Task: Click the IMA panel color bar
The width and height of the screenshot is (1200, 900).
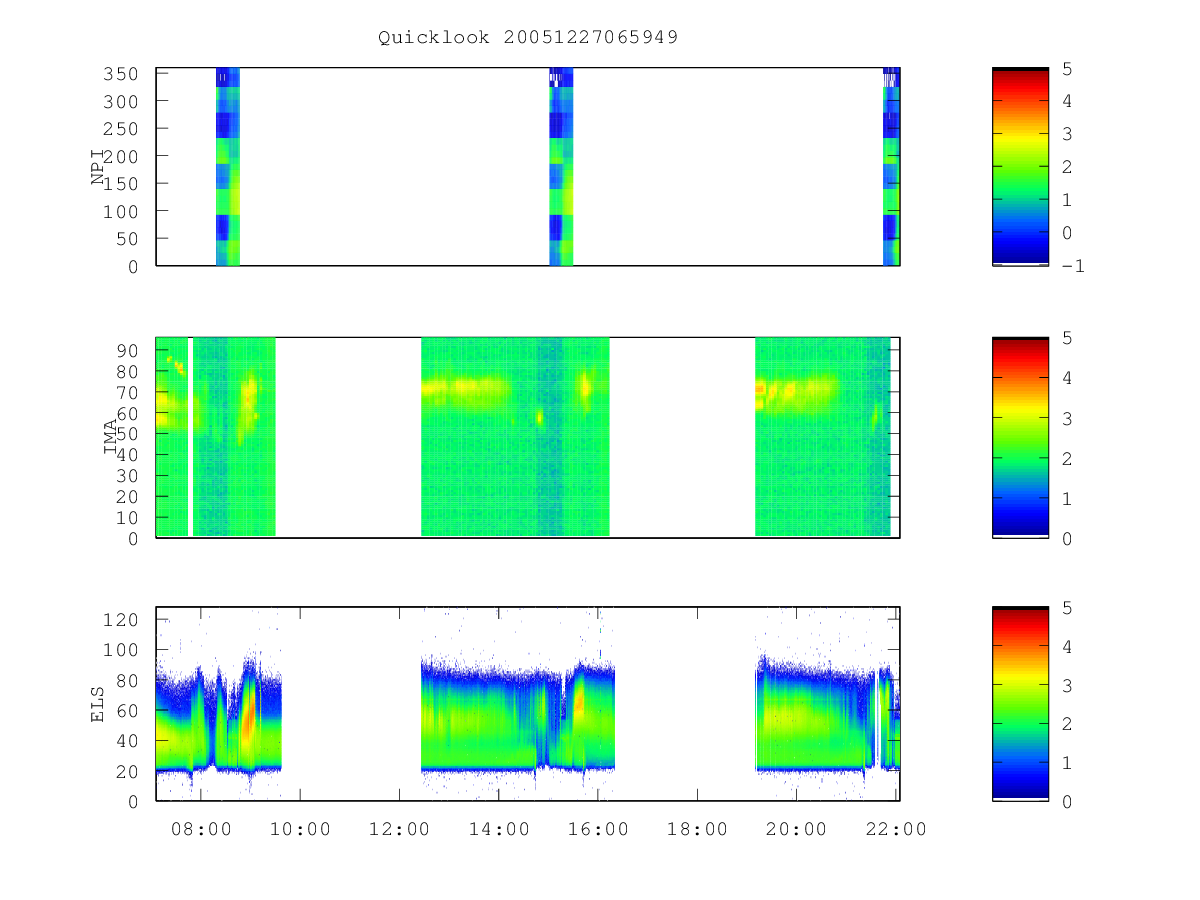Action: (1020, 437)
